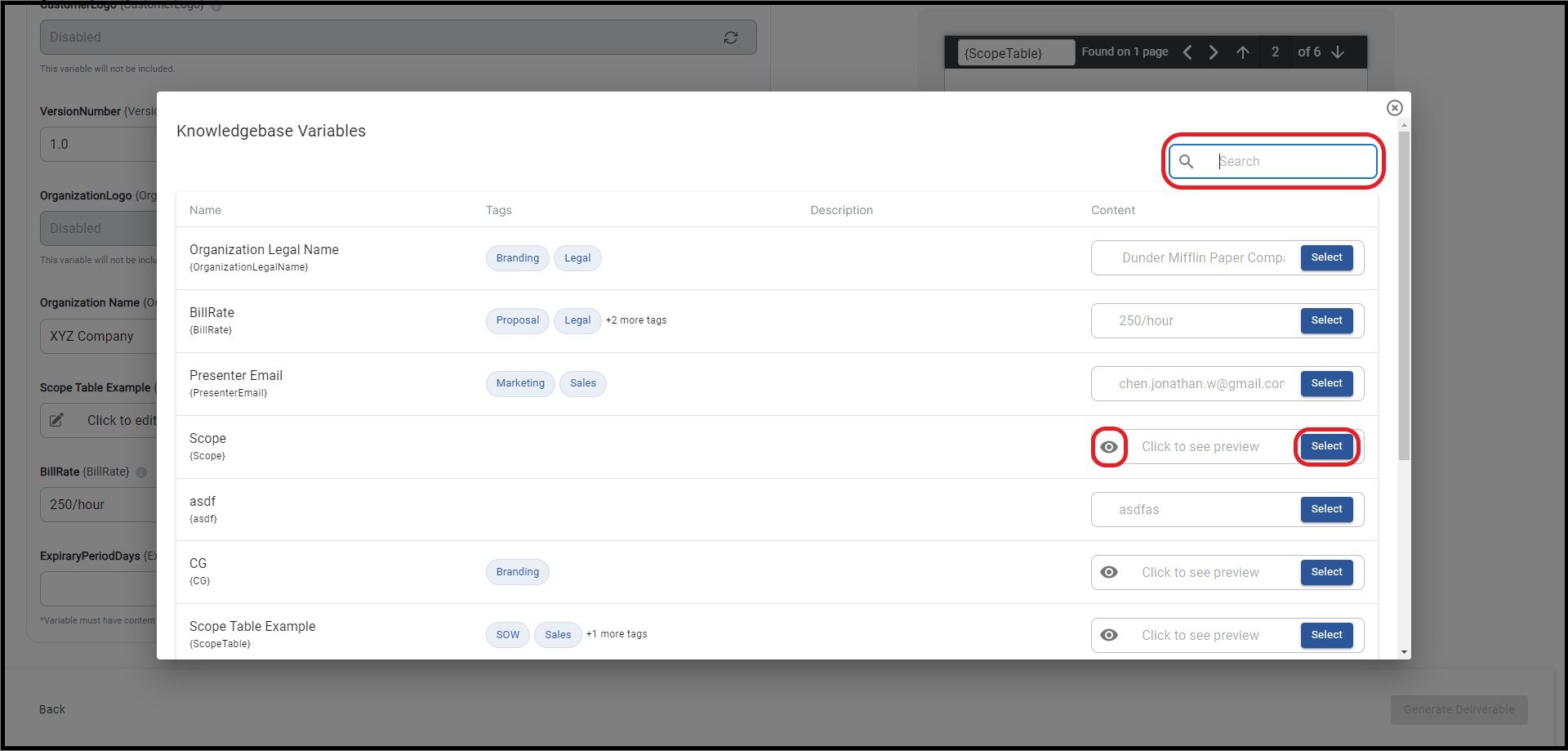Click SOW tag on Scope Table Example

coord(508,635)
